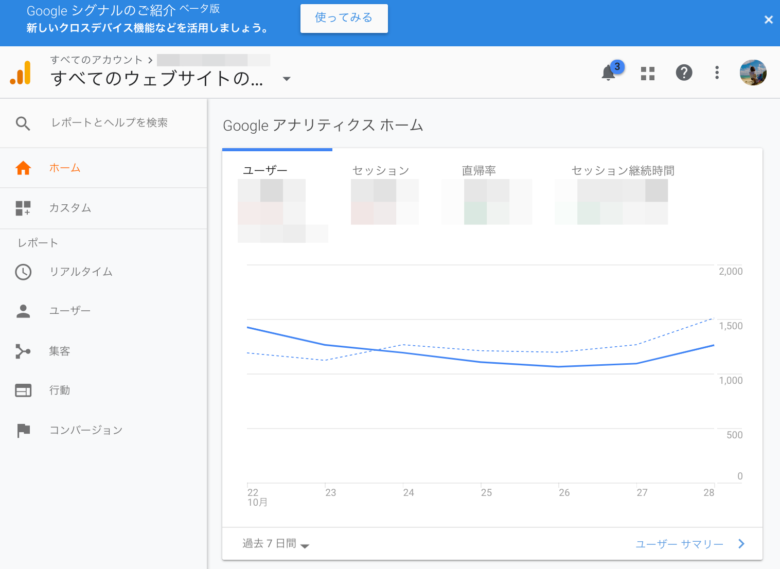This screenshot has height=569, width=780.
Task: Open コンバージョン reports in sidebar
Action: [x=86, y=430]
